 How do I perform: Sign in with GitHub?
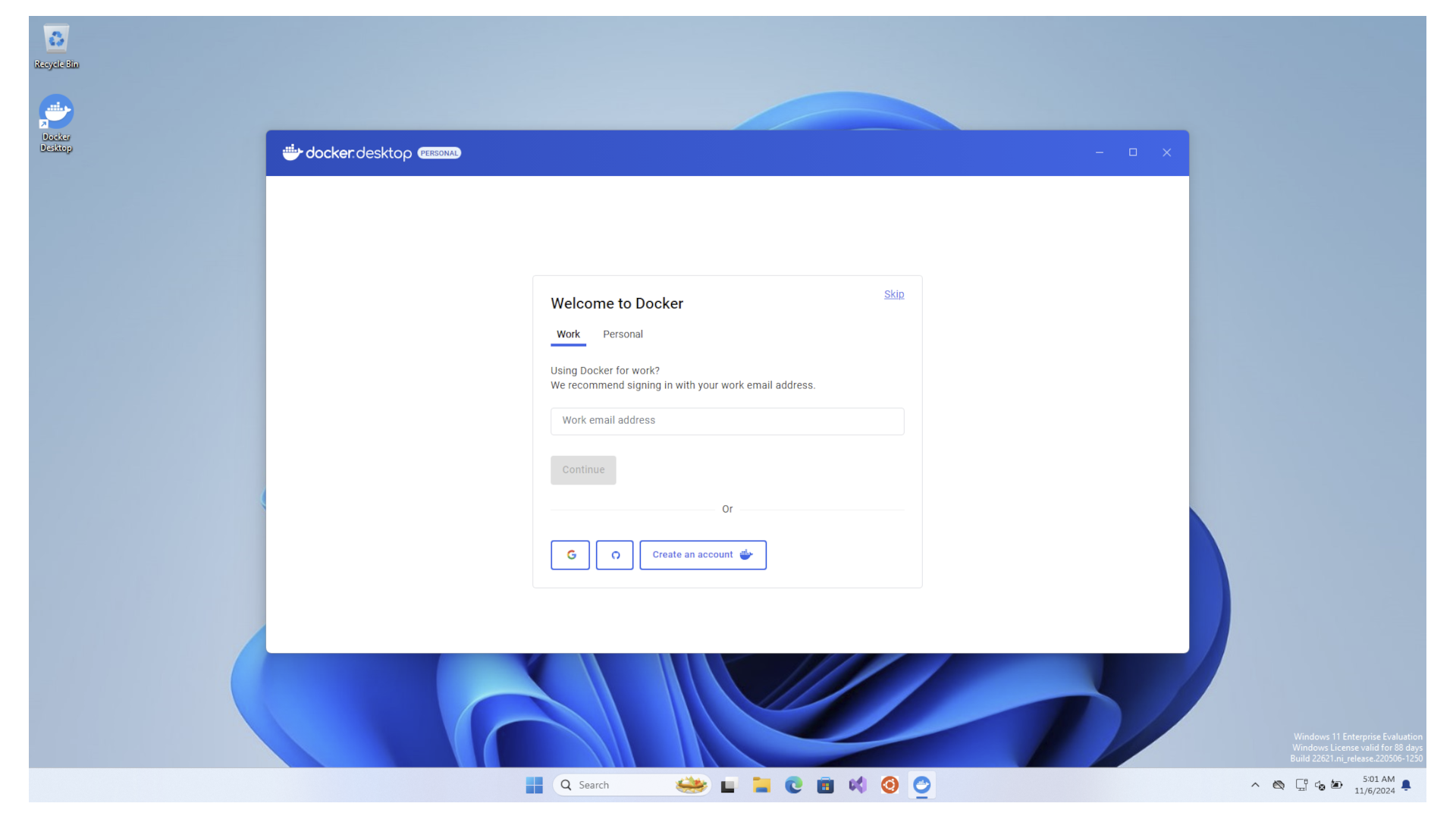pyautogui.click(x=614, y=554)
